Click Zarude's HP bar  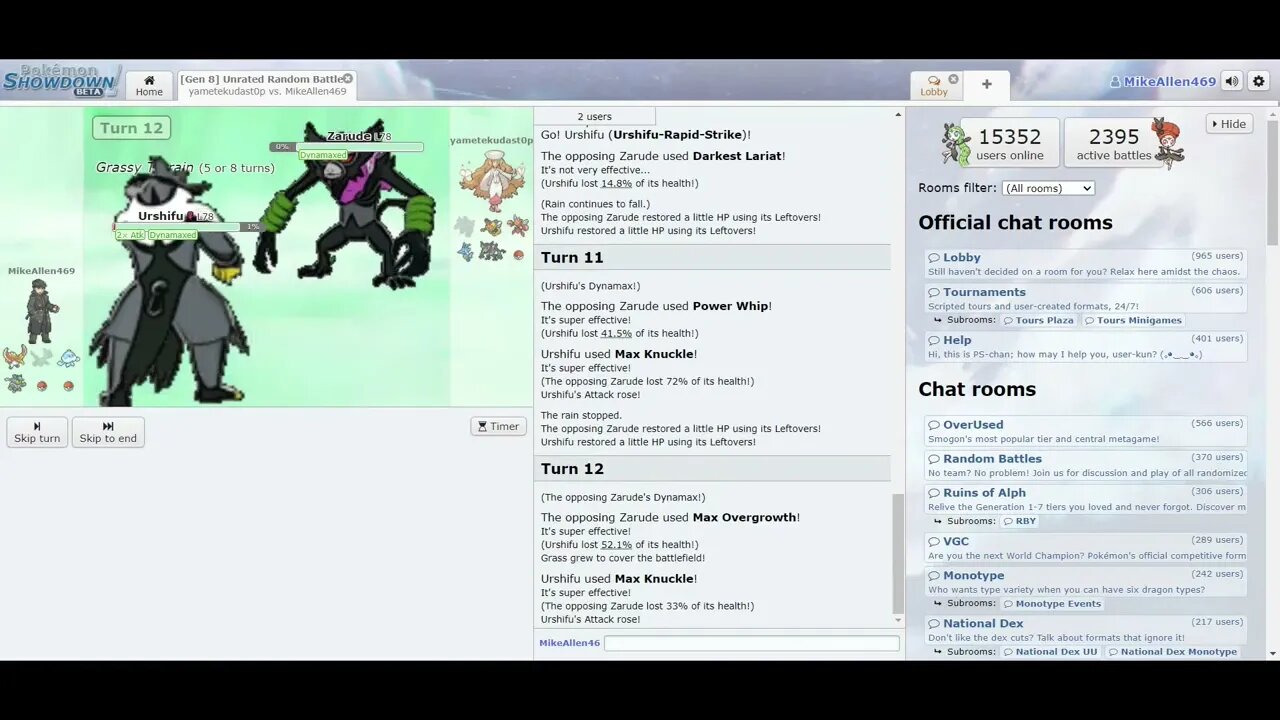[346, 147]
